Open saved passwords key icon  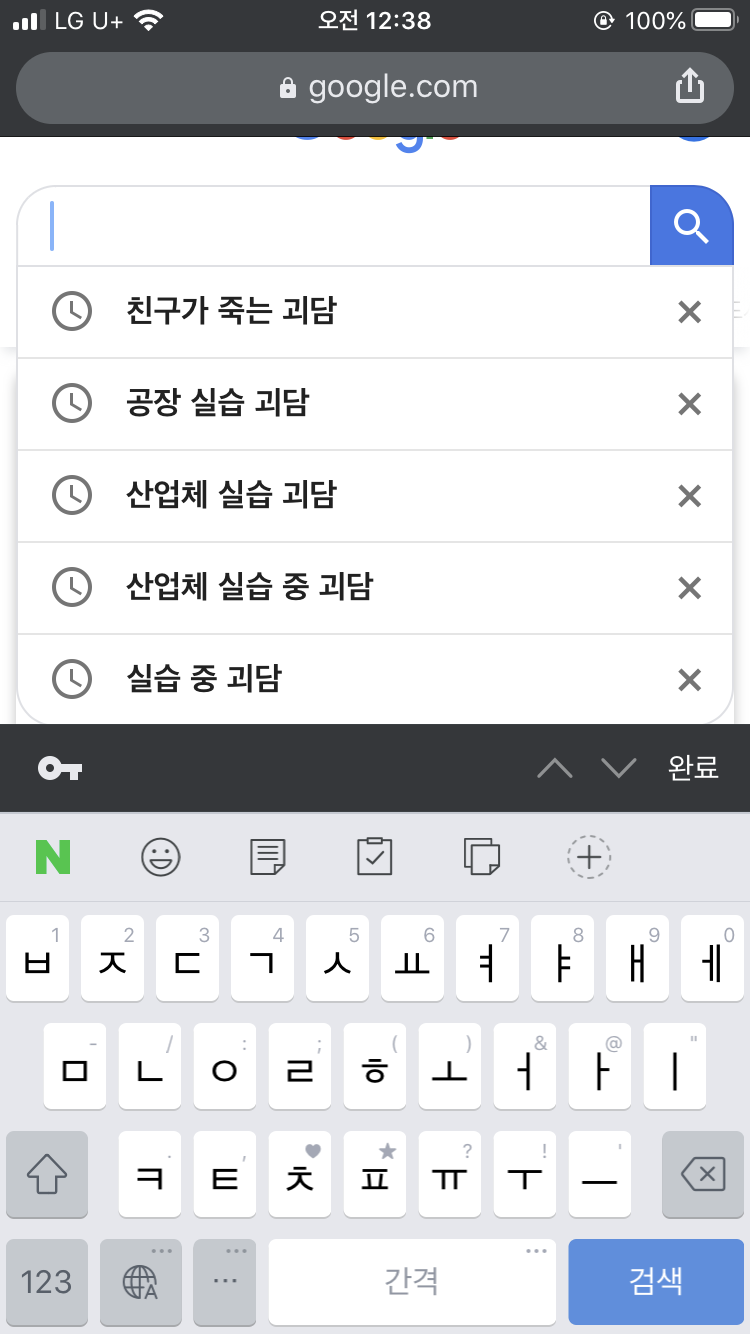tap(60, 768)
